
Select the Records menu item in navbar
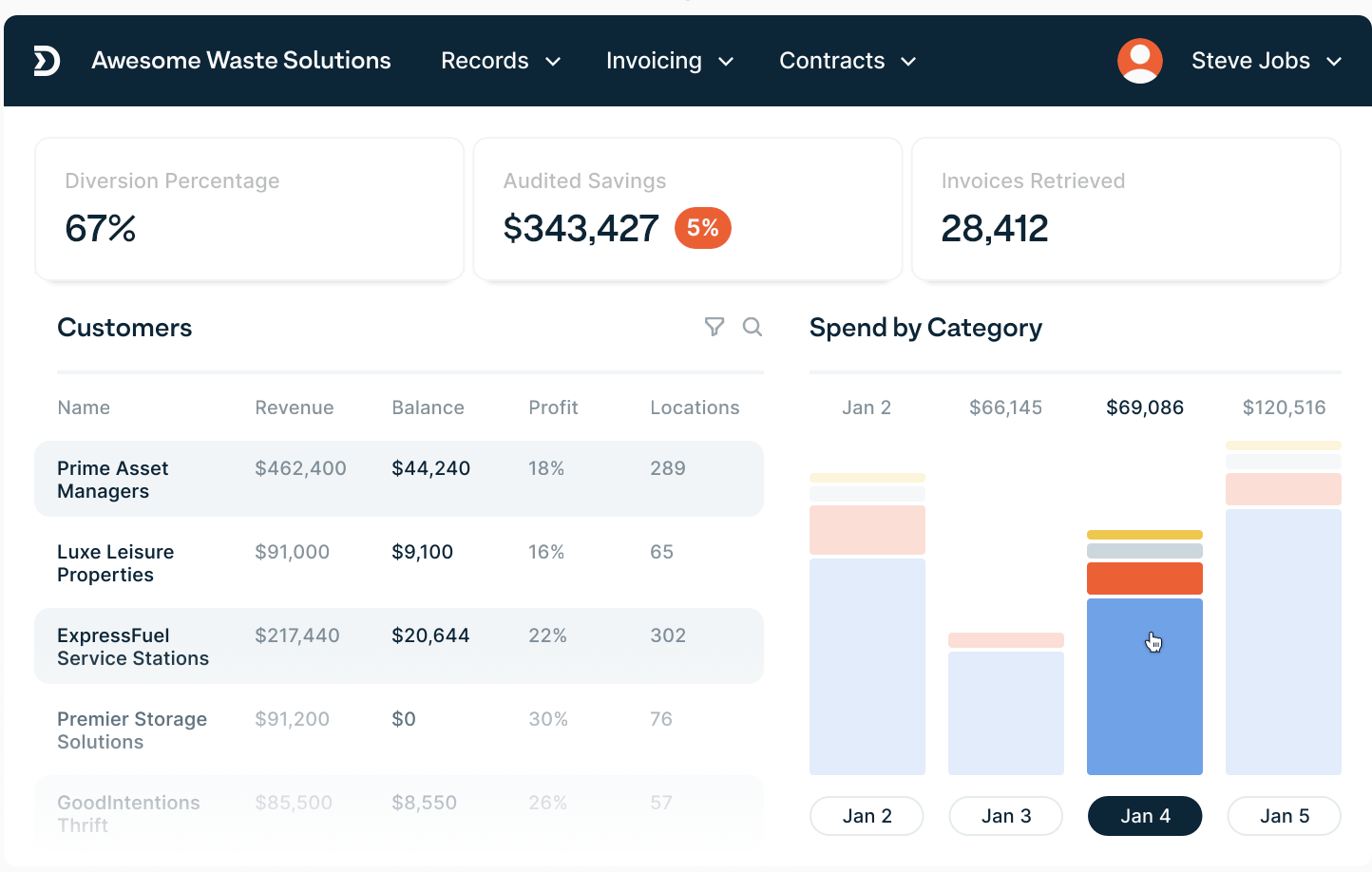point(486,61)
